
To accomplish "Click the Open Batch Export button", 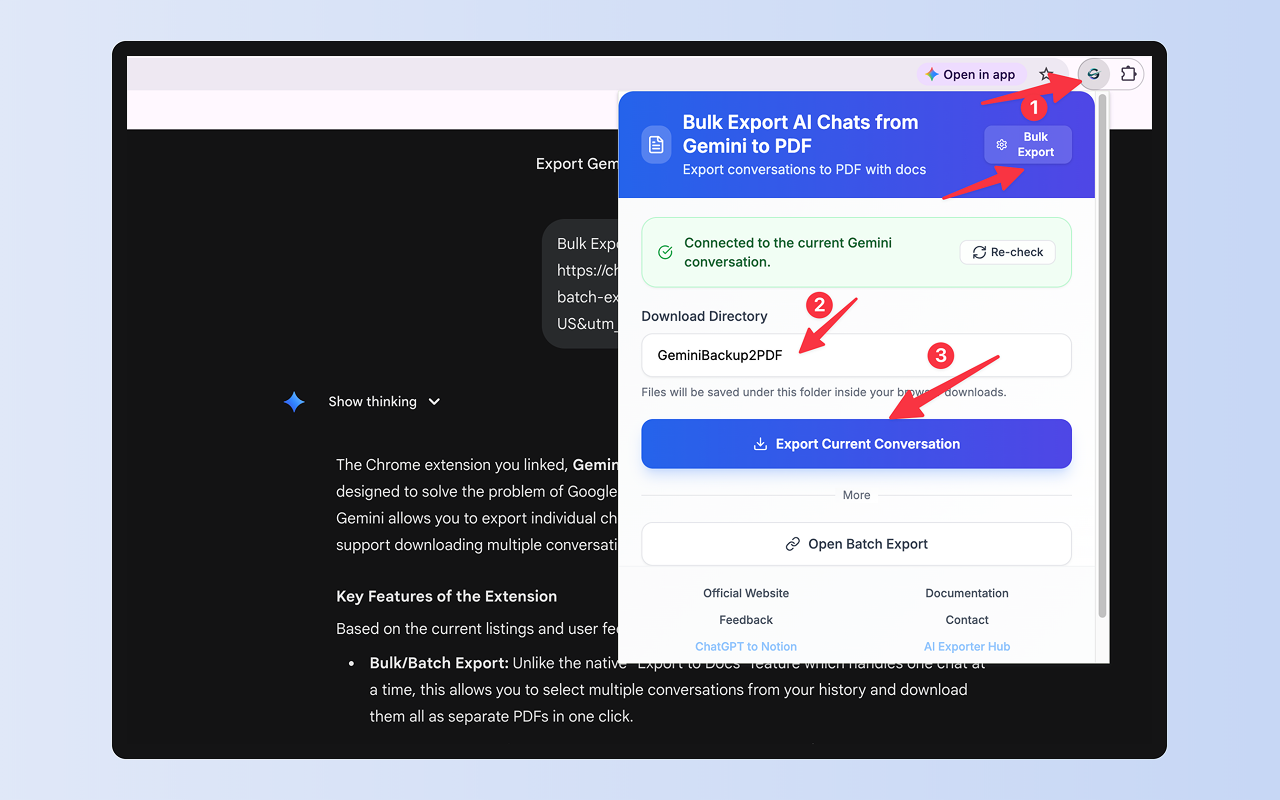I will pyautogui.click(x=856, y=544).
